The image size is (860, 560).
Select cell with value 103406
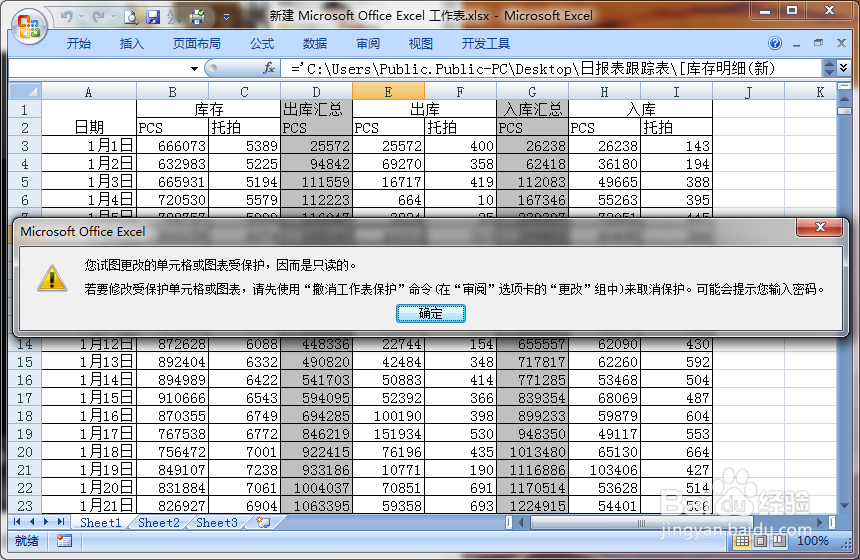point(604,470)
